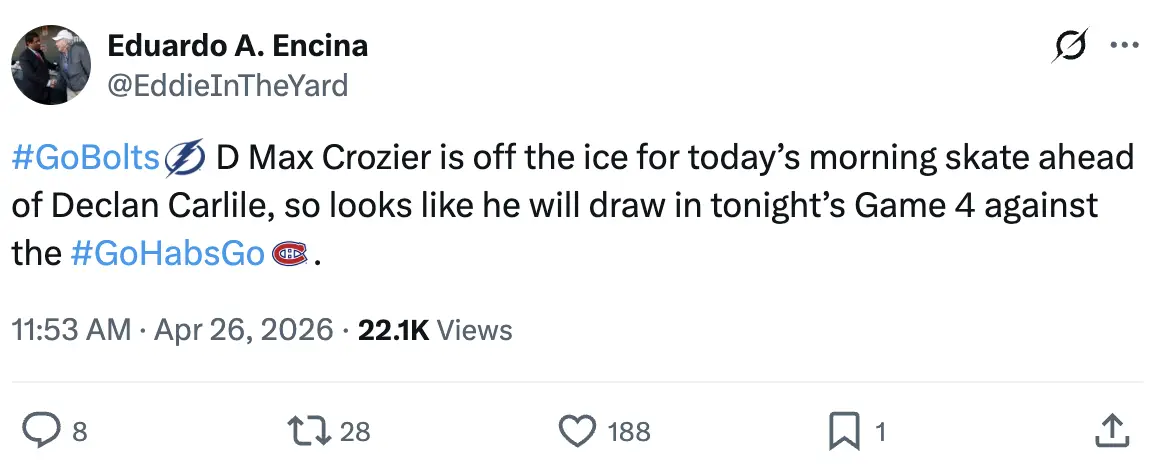Click the display name Eduardo A. Encina
This screenshot has height=474, width=1175.
237,45
